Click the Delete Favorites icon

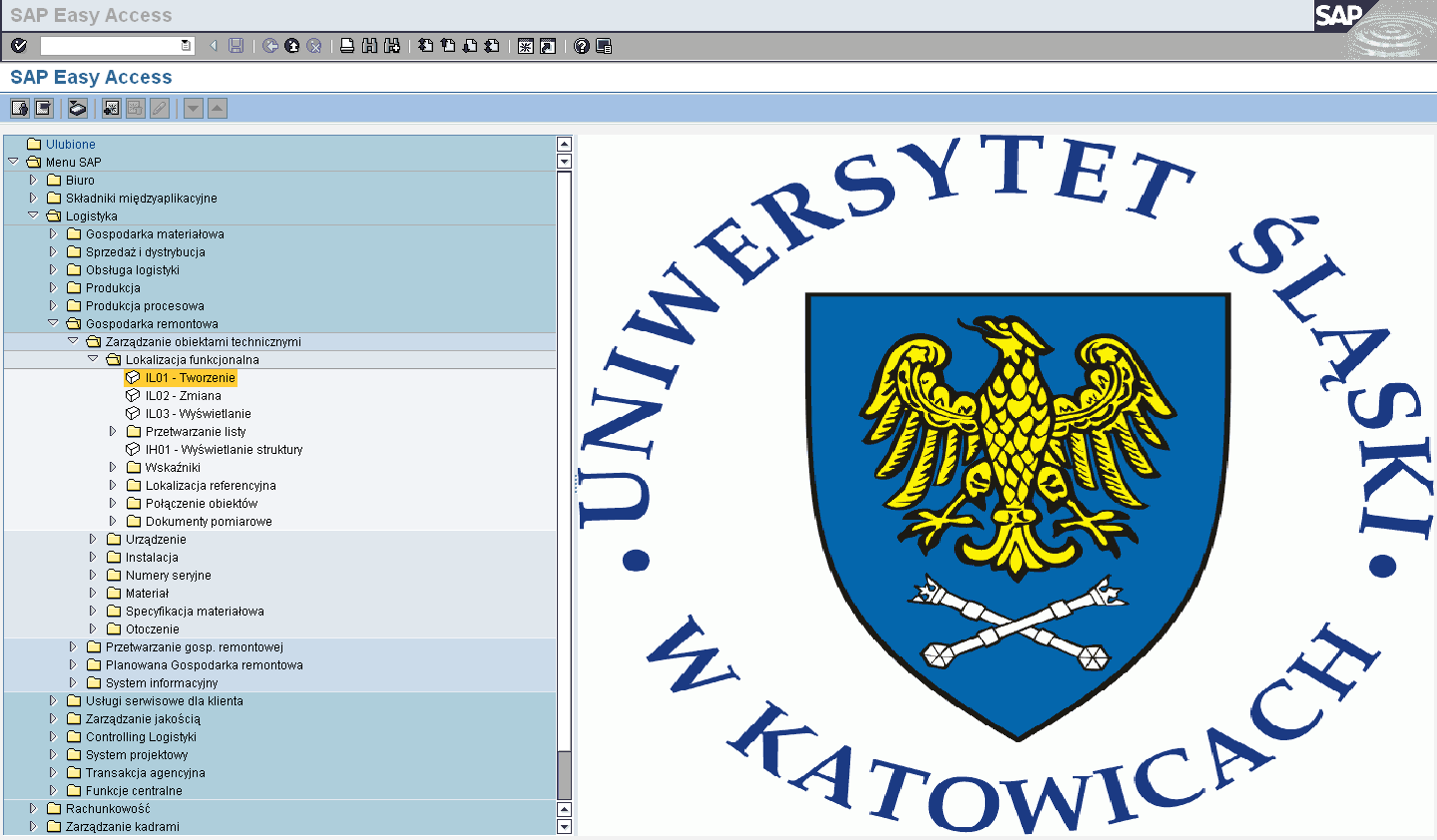136,108
